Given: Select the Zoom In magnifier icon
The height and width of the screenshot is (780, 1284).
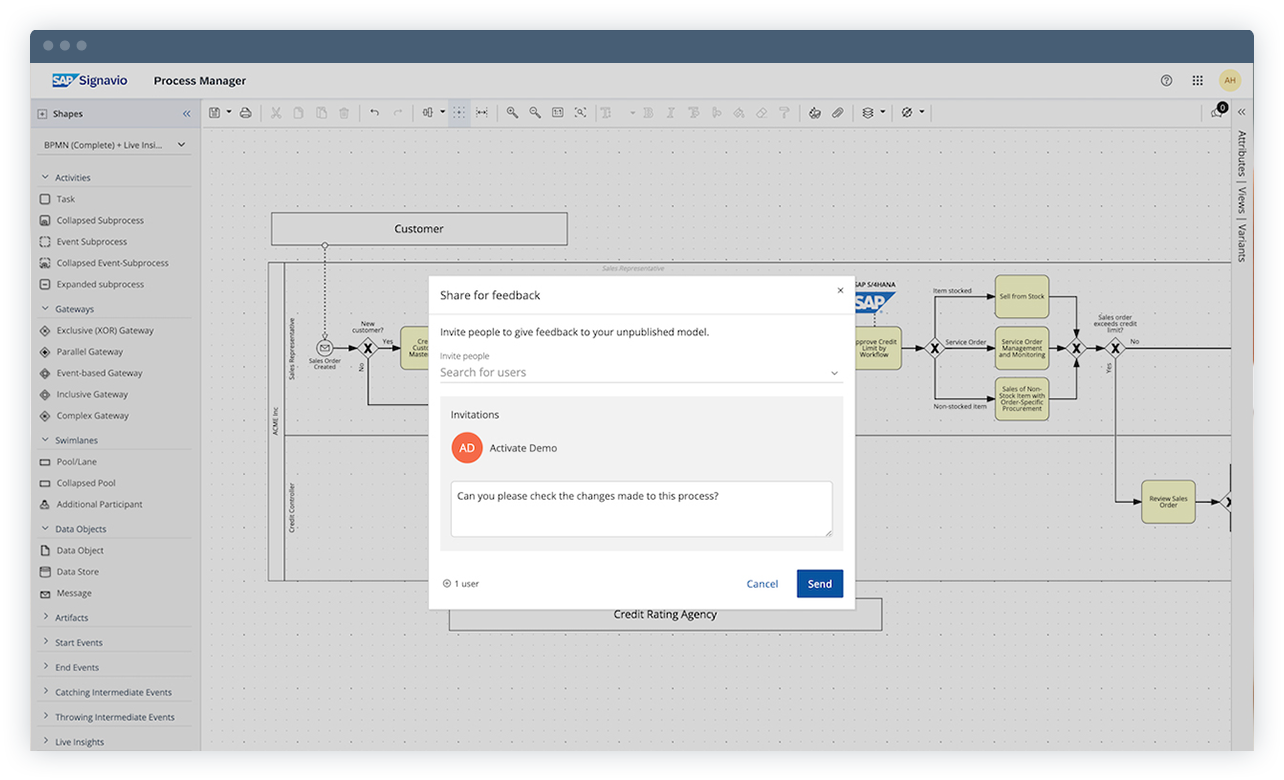Looking at the screenshot, I should pyautogui.click(x=513, y=112).
